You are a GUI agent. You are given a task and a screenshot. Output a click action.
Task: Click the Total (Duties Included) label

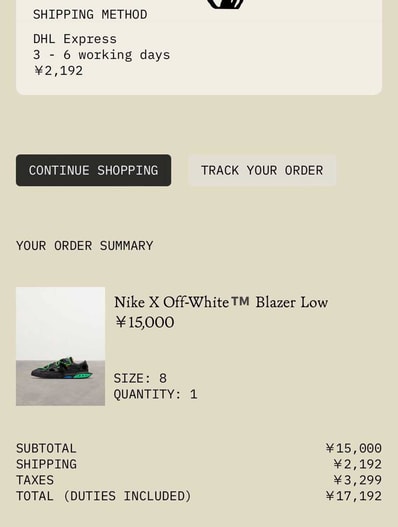104,496
